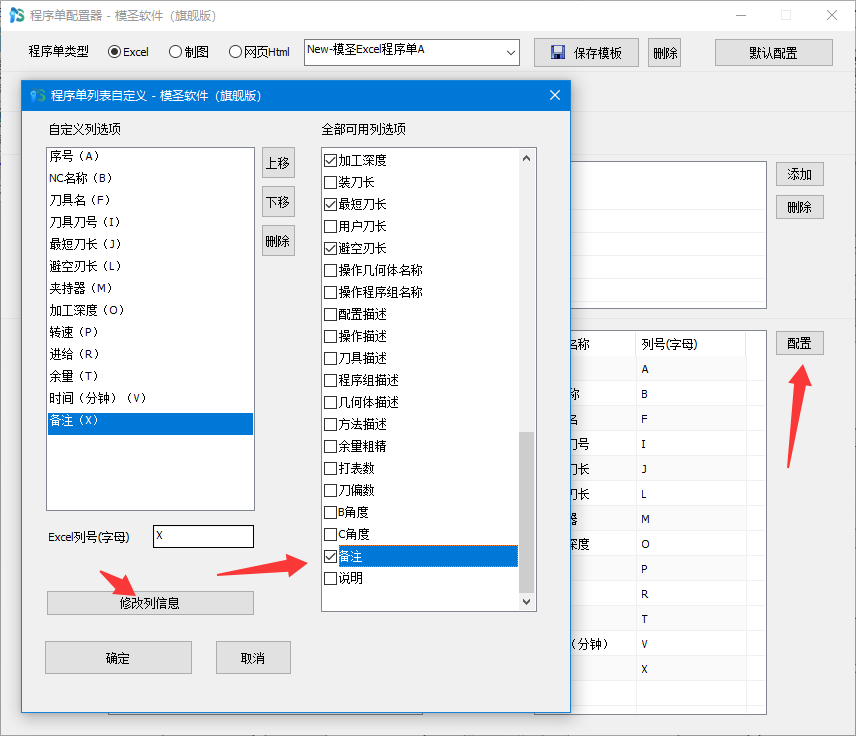
Task: Click the 下移 button
Action: pyautogui.click(x=278, y=202)
